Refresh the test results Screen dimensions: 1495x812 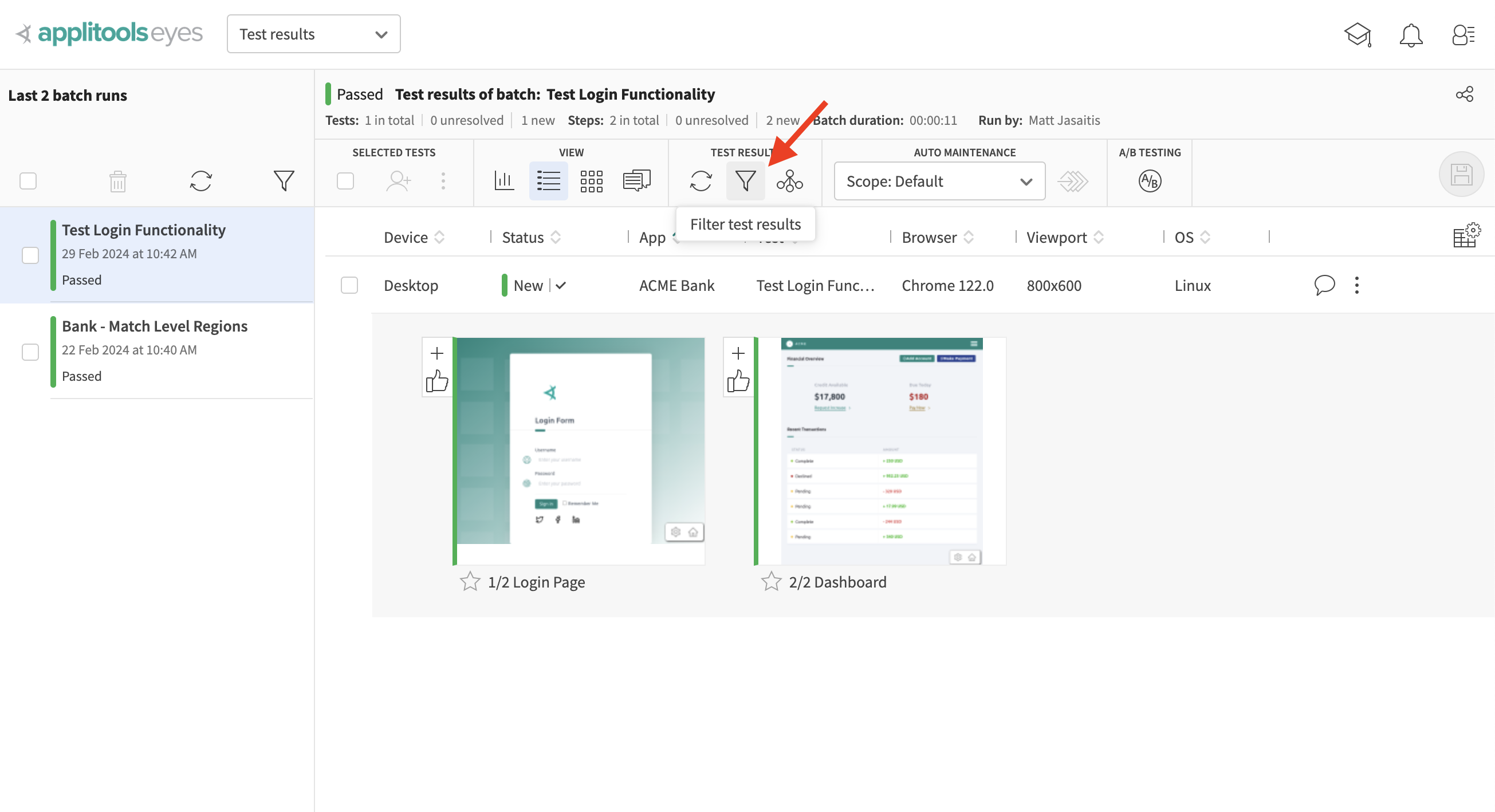pos(701,181)
